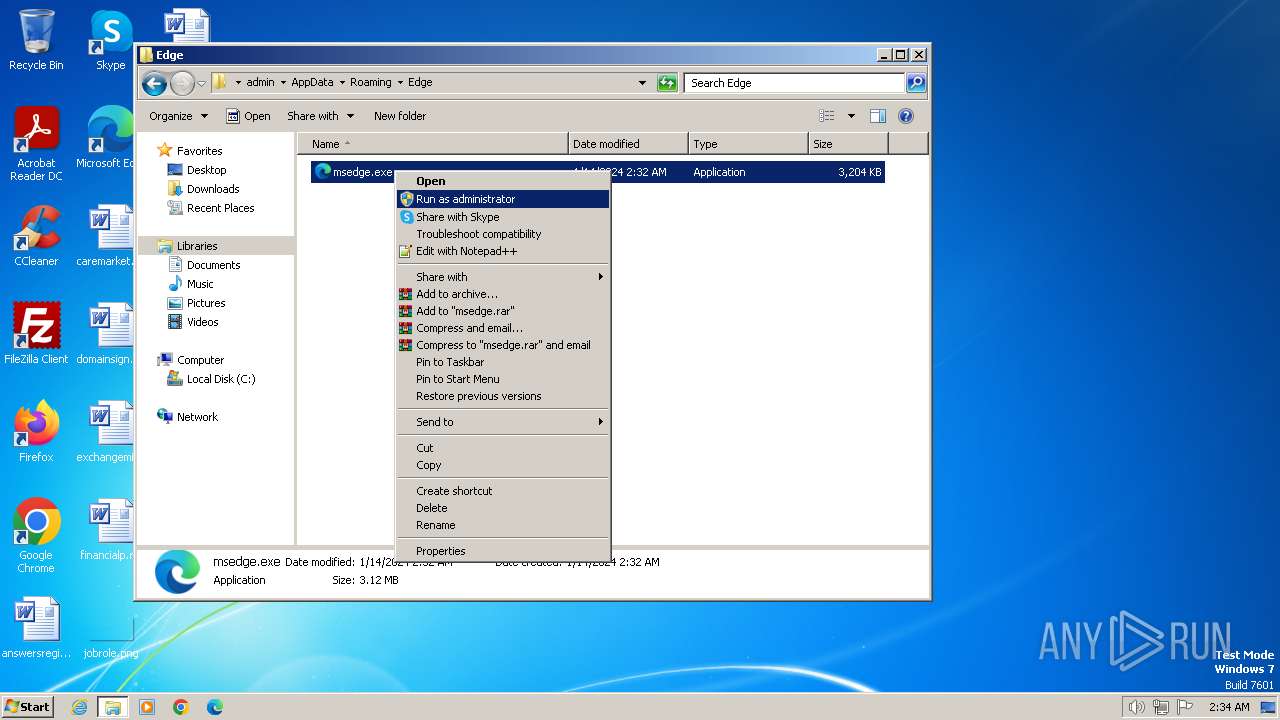Open the Share with toolbar dropdown
The image size is (1280, 720).
pos(320,116)
